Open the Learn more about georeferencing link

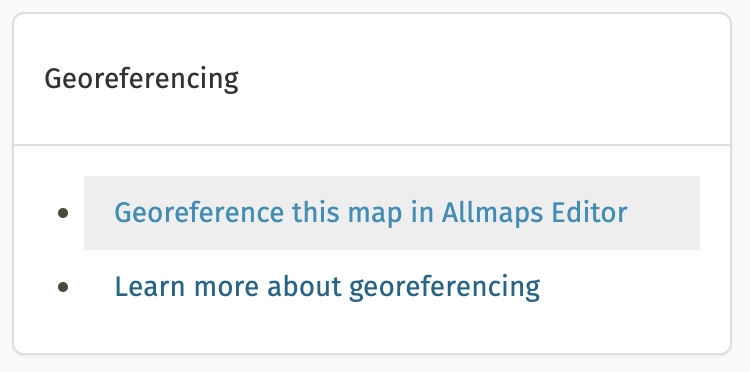tap(327, 287)
